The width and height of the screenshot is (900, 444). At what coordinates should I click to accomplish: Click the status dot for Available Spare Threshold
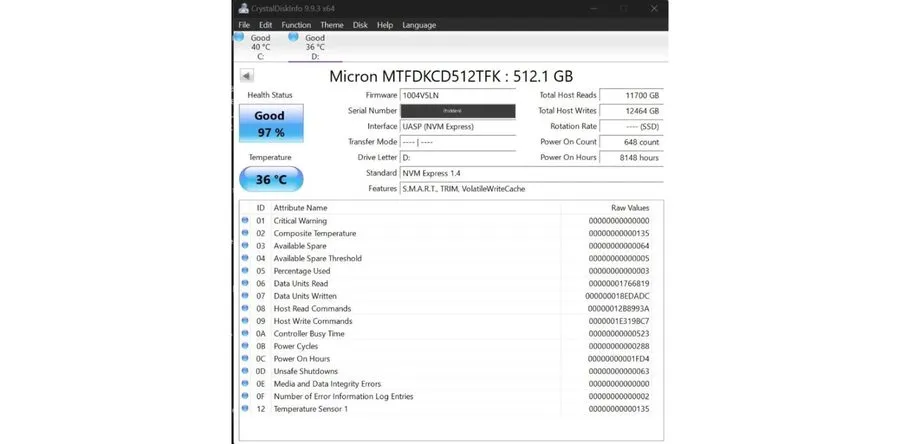[245, 258]
